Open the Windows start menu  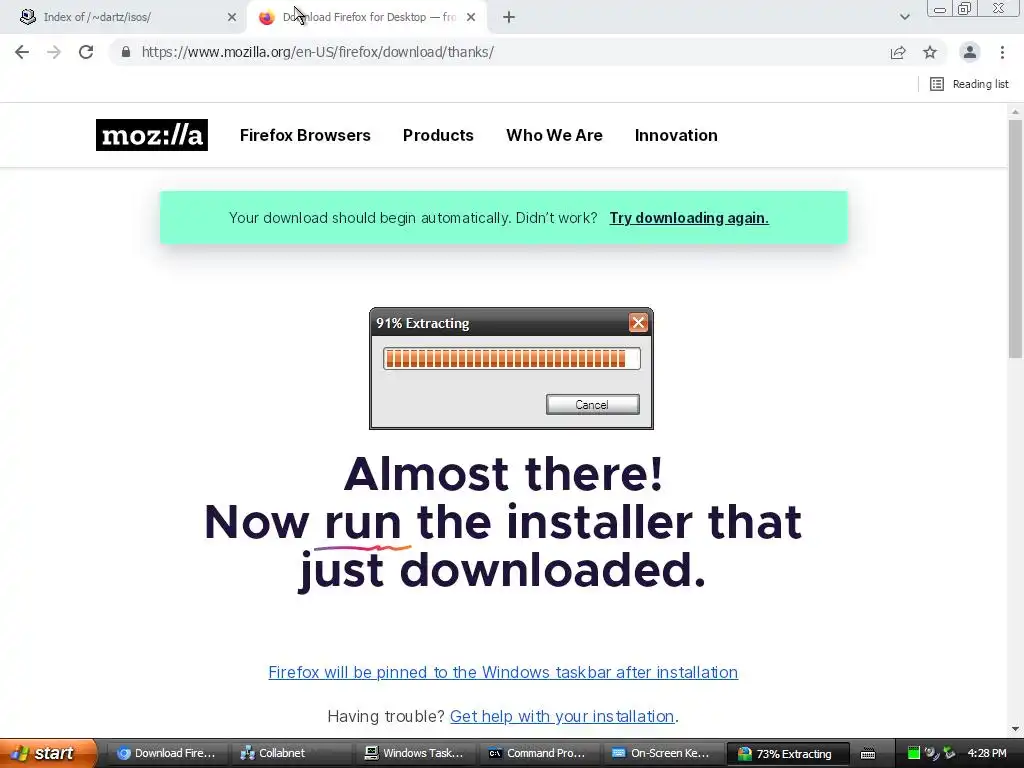click(x=47, y=754)
